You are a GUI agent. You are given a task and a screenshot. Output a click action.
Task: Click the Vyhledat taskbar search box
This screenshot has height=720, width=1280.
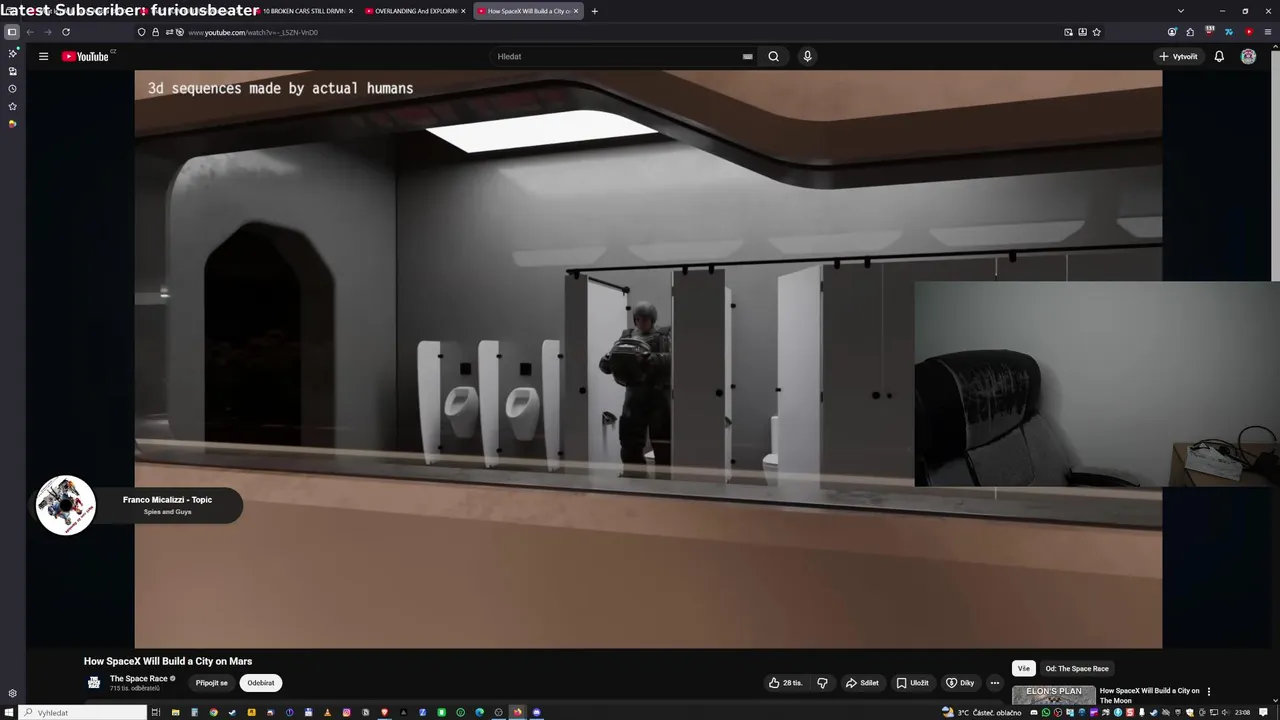[83, 713]
